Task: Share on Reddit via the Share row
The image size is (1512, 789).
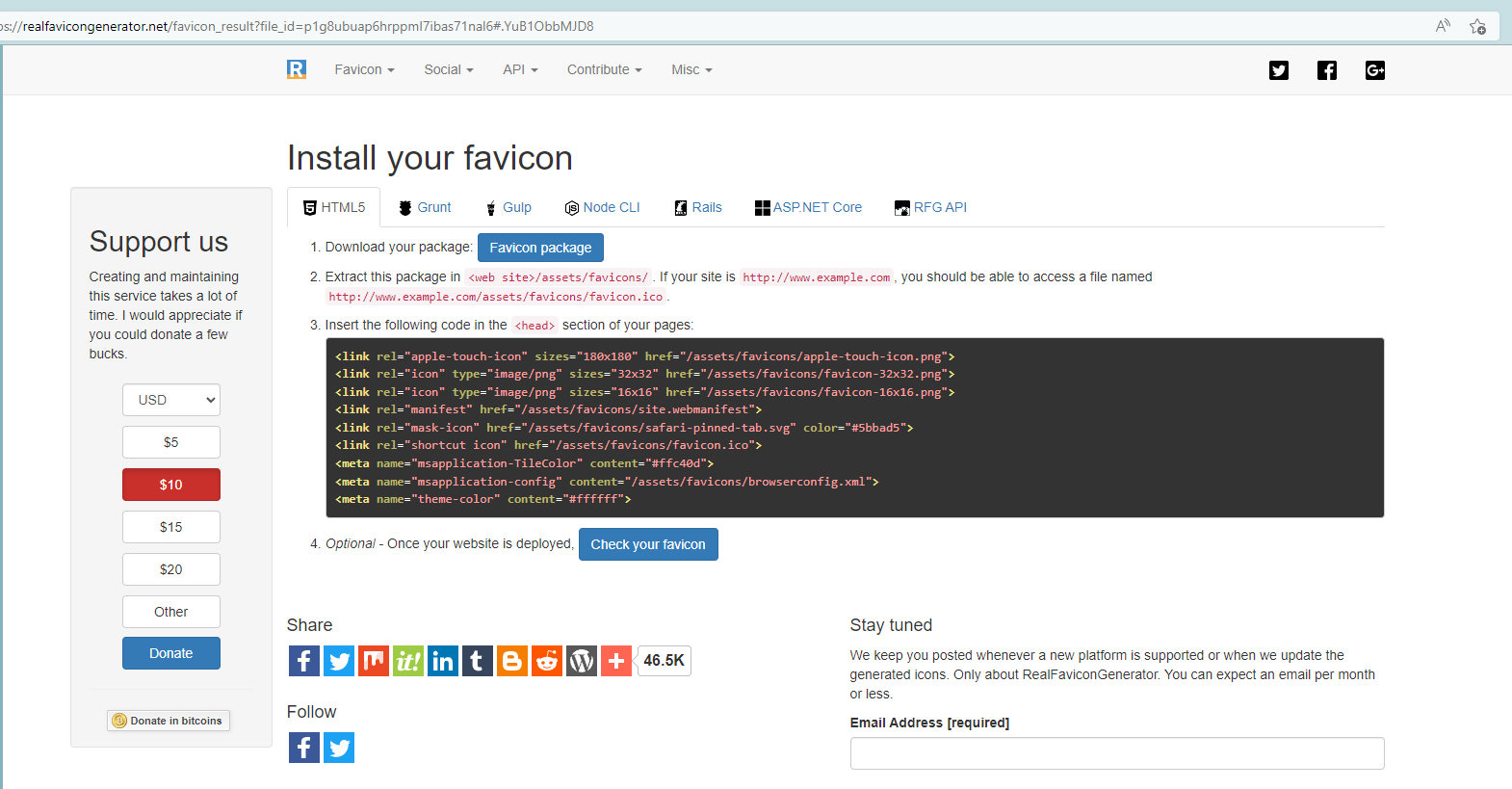Action: point(547,661)
